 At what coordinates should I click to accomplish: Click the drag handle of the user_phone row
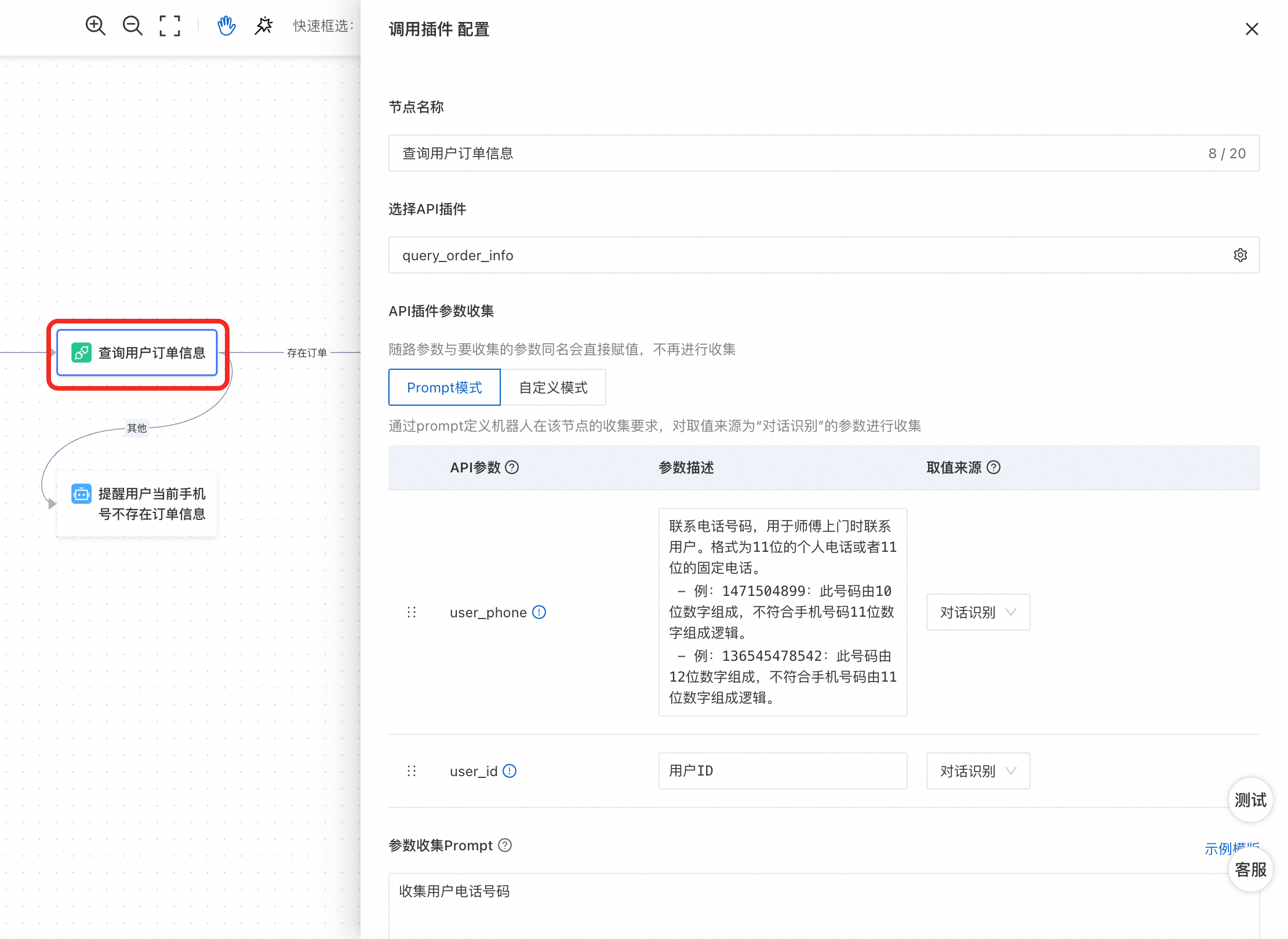(x=412, y=612)
